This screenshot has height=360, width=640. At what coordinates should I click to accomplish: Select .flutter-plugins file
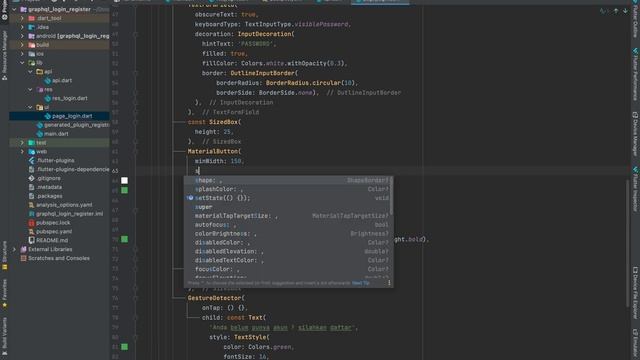[51, 160]
